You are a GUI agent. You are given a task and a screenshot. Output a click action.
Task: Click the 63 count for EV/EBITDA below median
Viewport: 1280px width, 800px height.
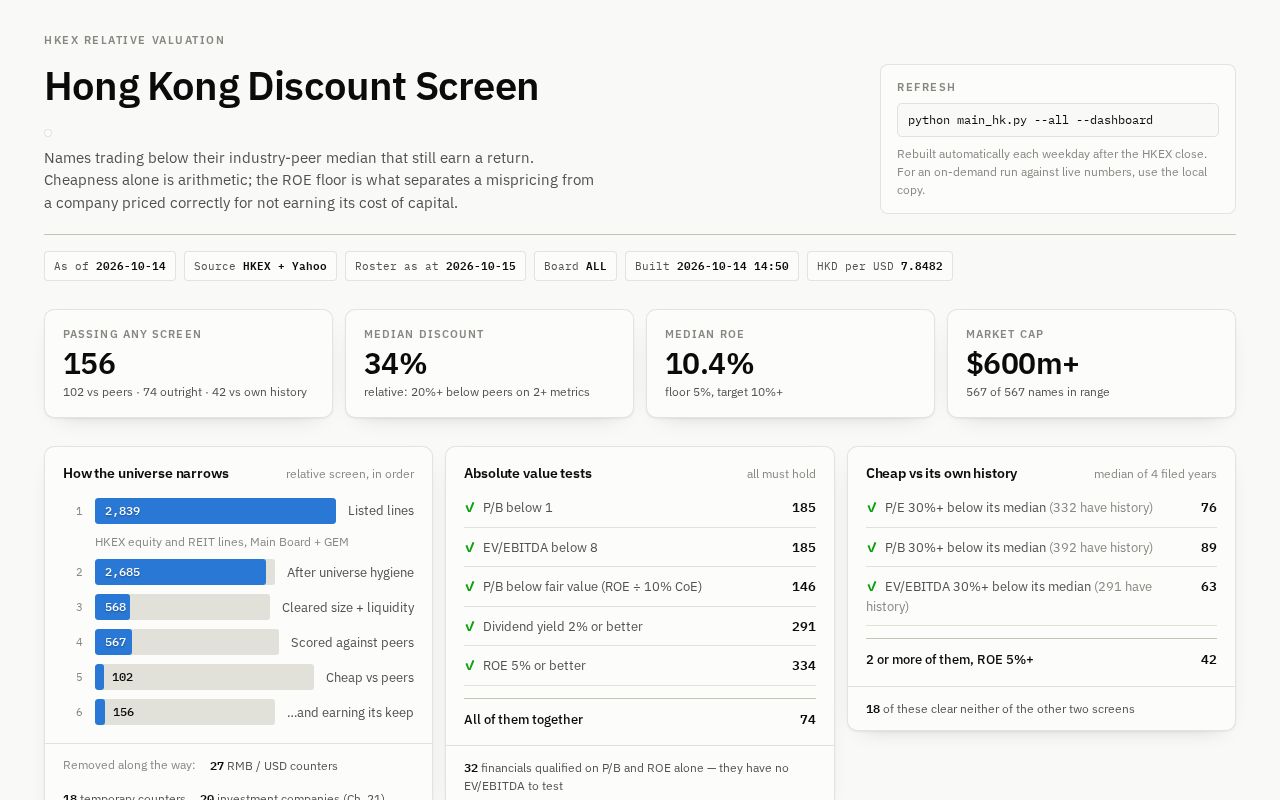(x=1209, y=587)
